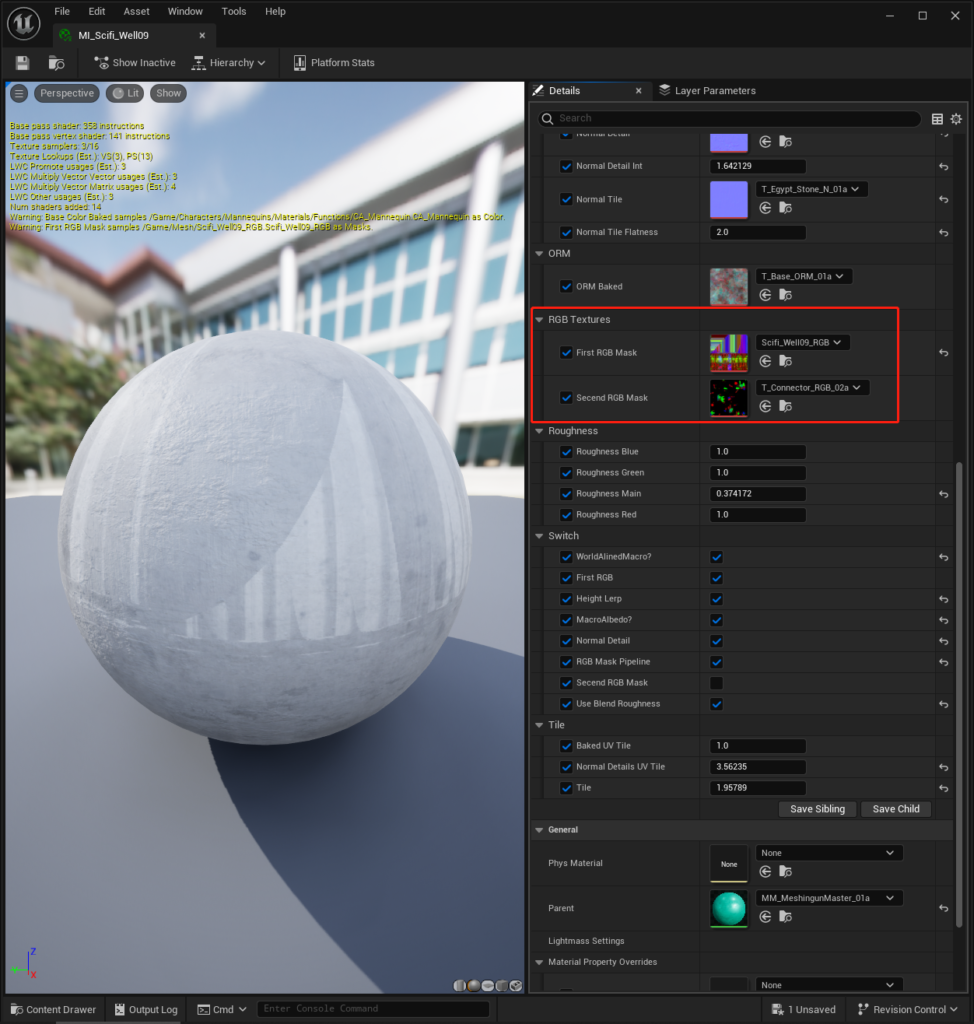Browse to Second RGB Mask texture asset
Screen dimensions: 974x1024
coord(785,406)
